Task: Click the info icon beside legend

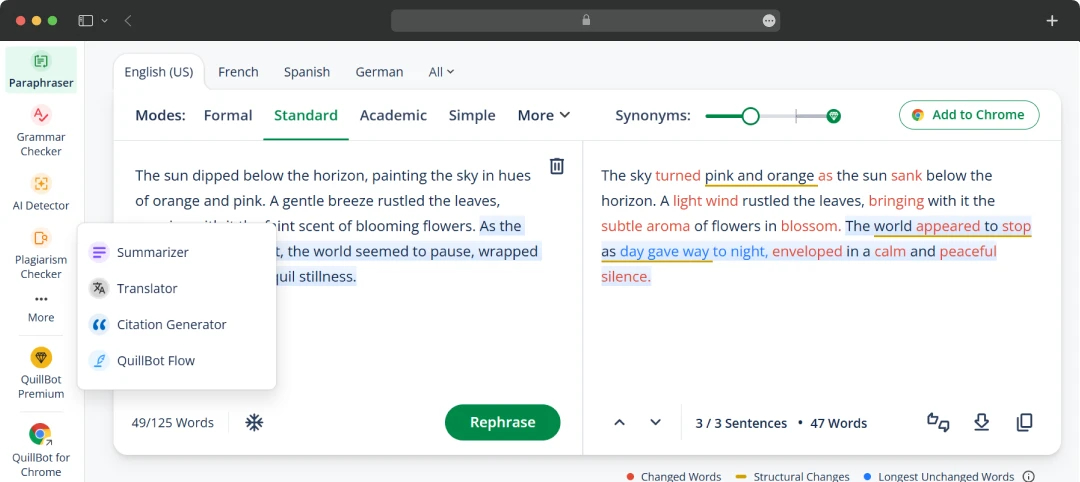Action: pyautogui.click(x=1028, y=476)
